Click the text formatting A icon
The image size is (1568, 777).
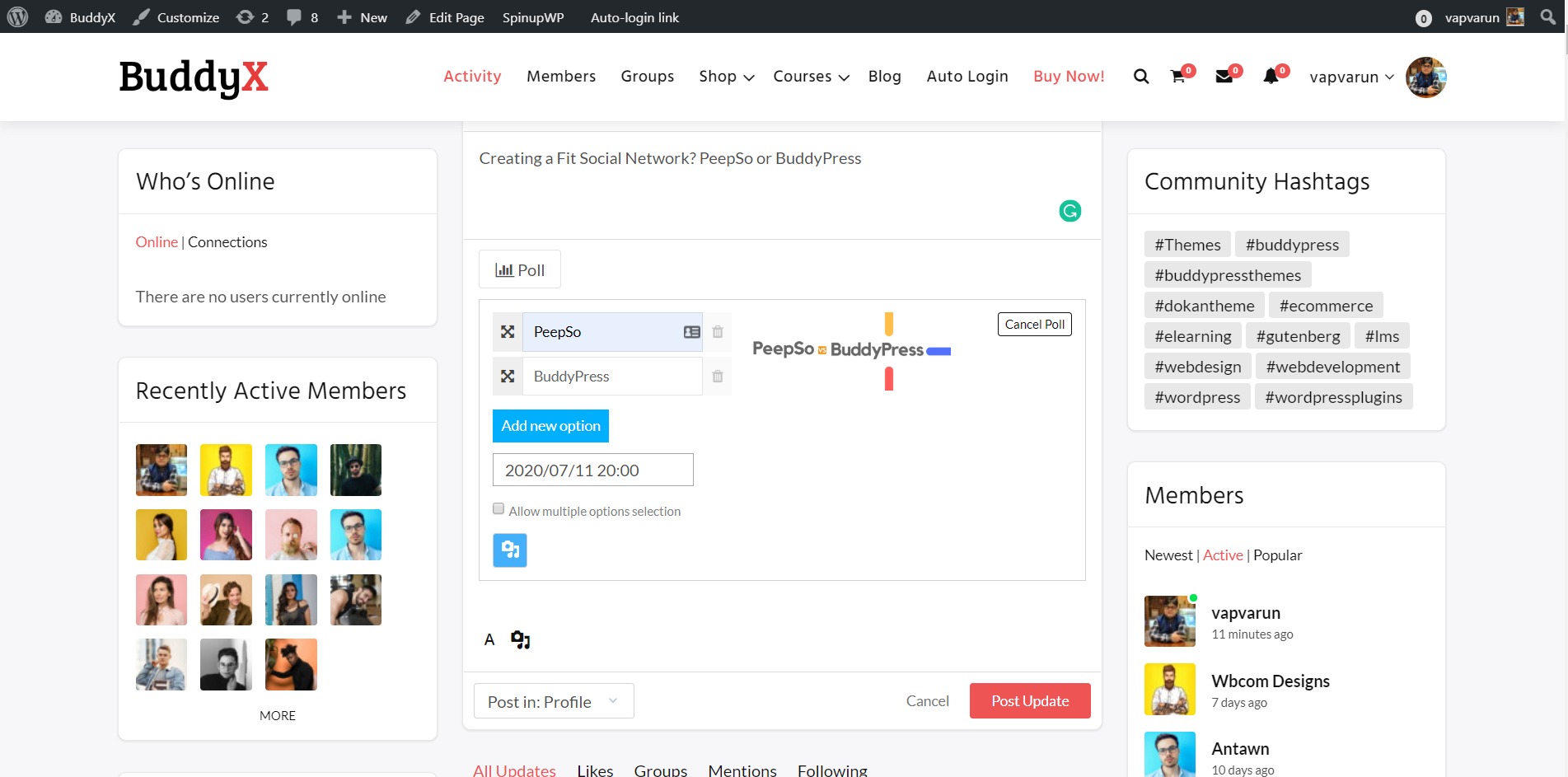point(489,639)
